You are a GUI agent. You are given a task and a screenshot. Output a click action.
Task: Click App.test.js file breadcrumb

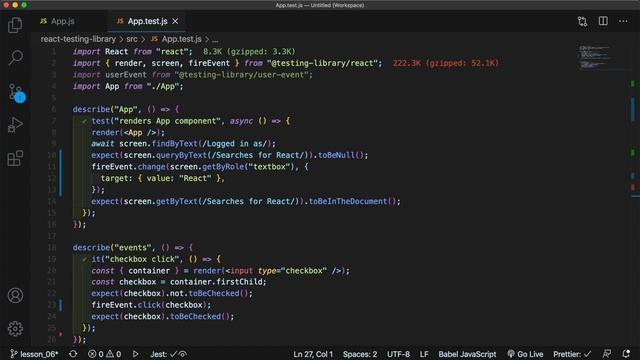pos(176,39)
